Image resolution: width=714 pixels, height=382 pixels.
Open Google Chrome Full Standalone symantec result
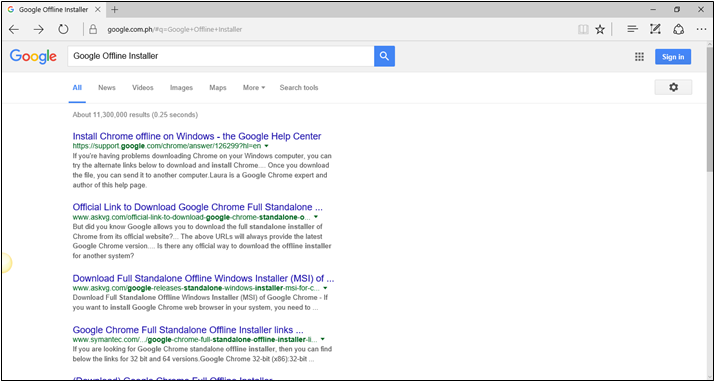click(x=188, y=330)
